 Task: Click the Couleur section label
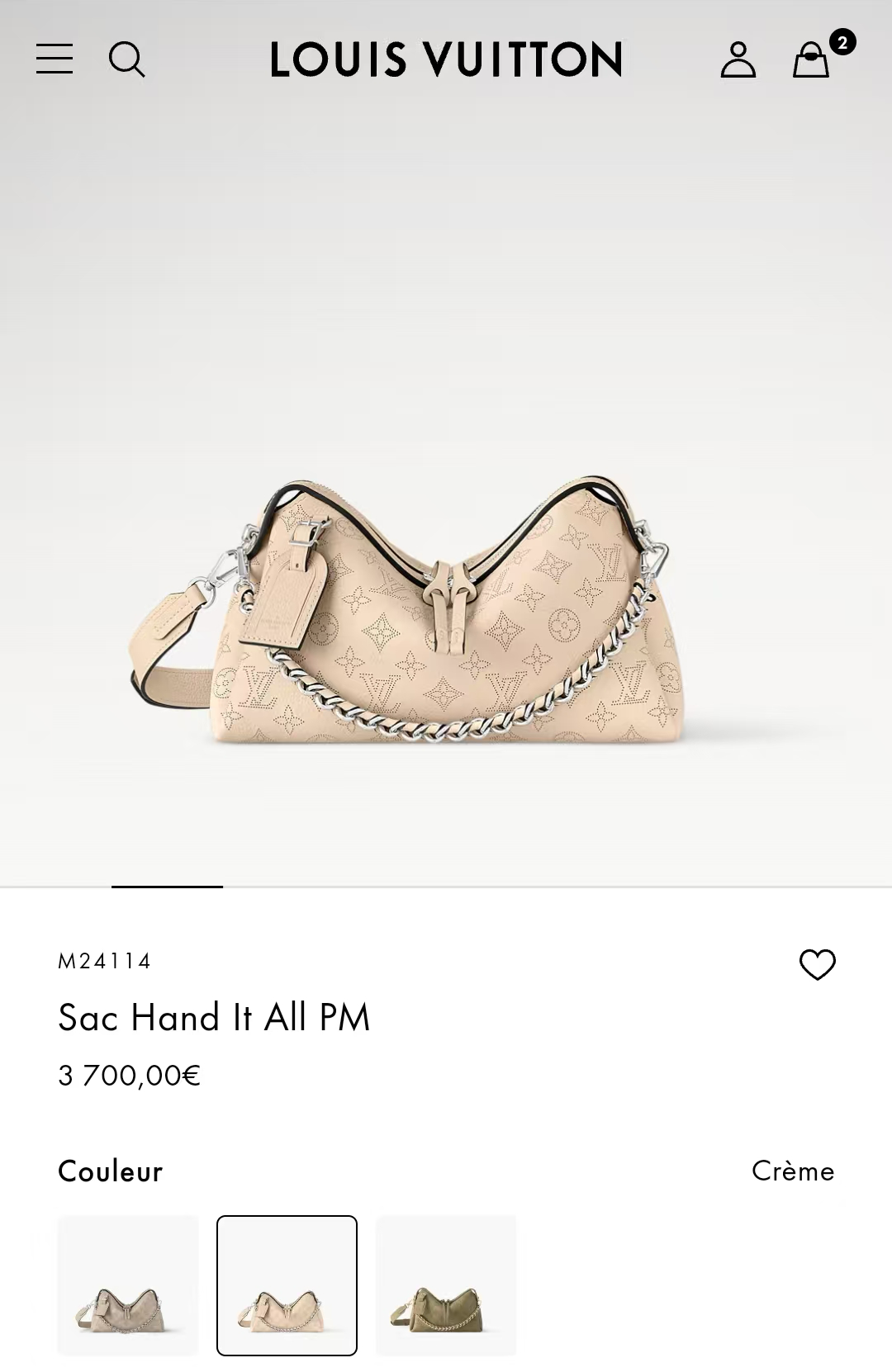point(111,1171)
